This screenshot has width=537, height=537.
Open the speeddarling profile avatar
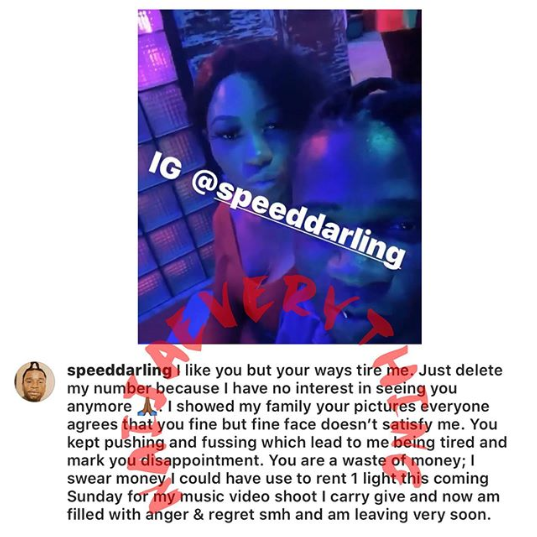coord(34,382)
